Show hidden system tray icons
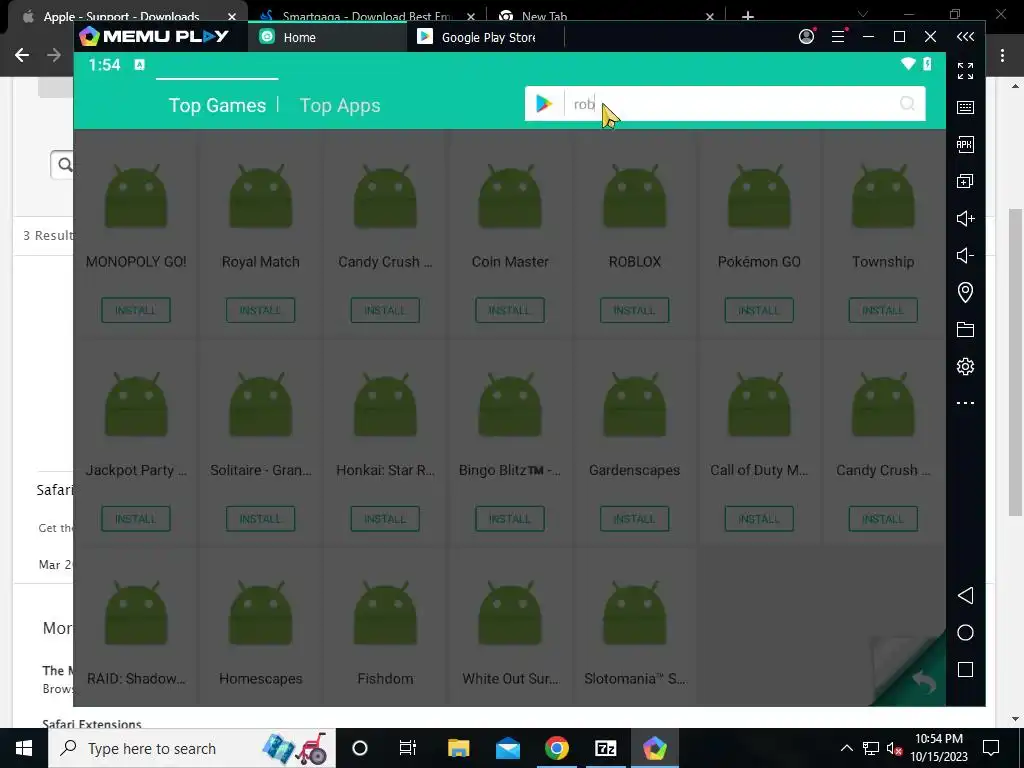Image resolution: width=1024 pixels, height=768 pixels. click(846, 748)
